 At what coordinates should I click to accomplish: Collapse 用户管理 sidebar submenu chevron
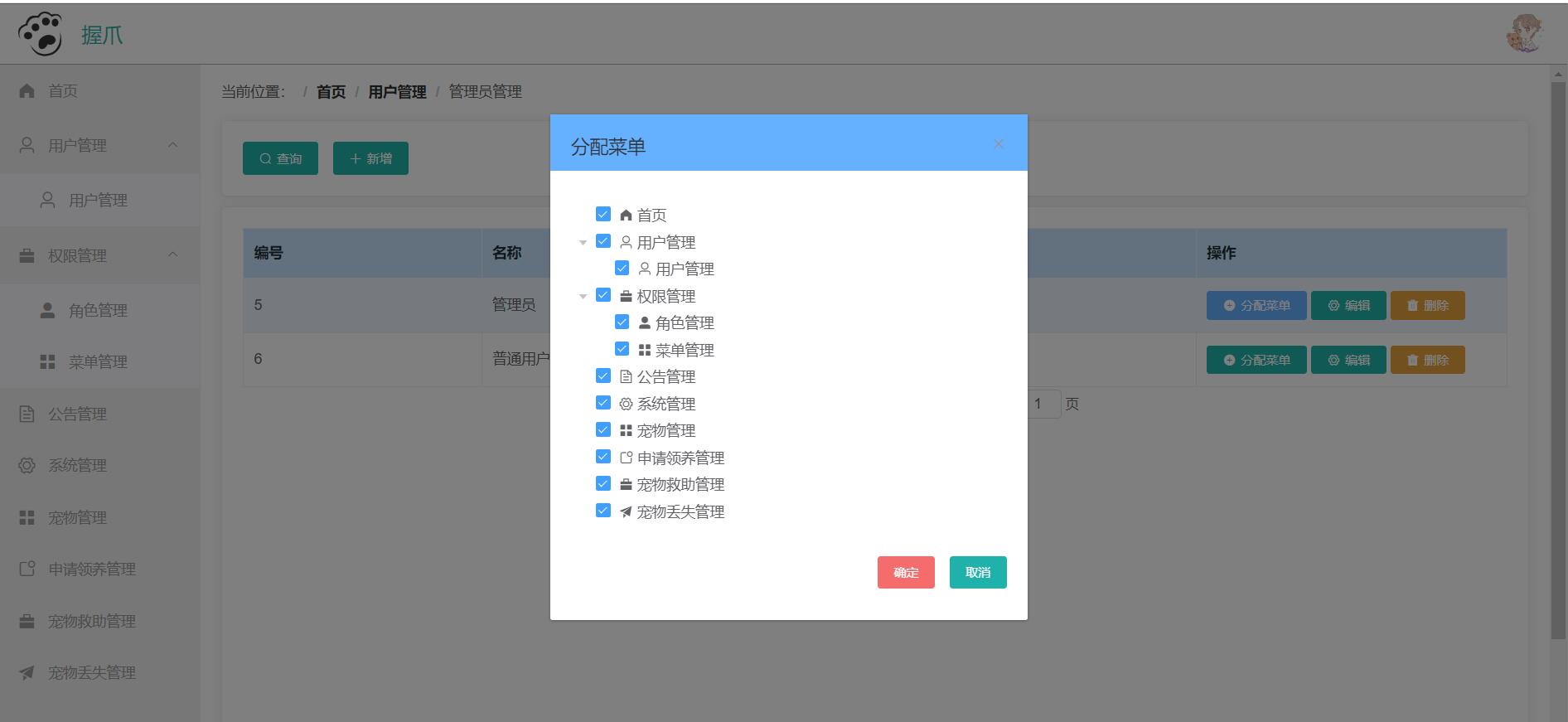(172, 145)
